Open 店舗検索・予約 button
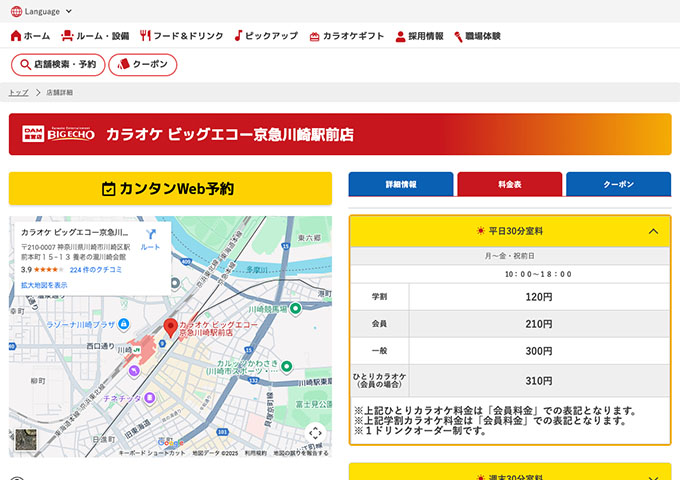The height and width of the screenshot is (480, 680). (58, 65)
